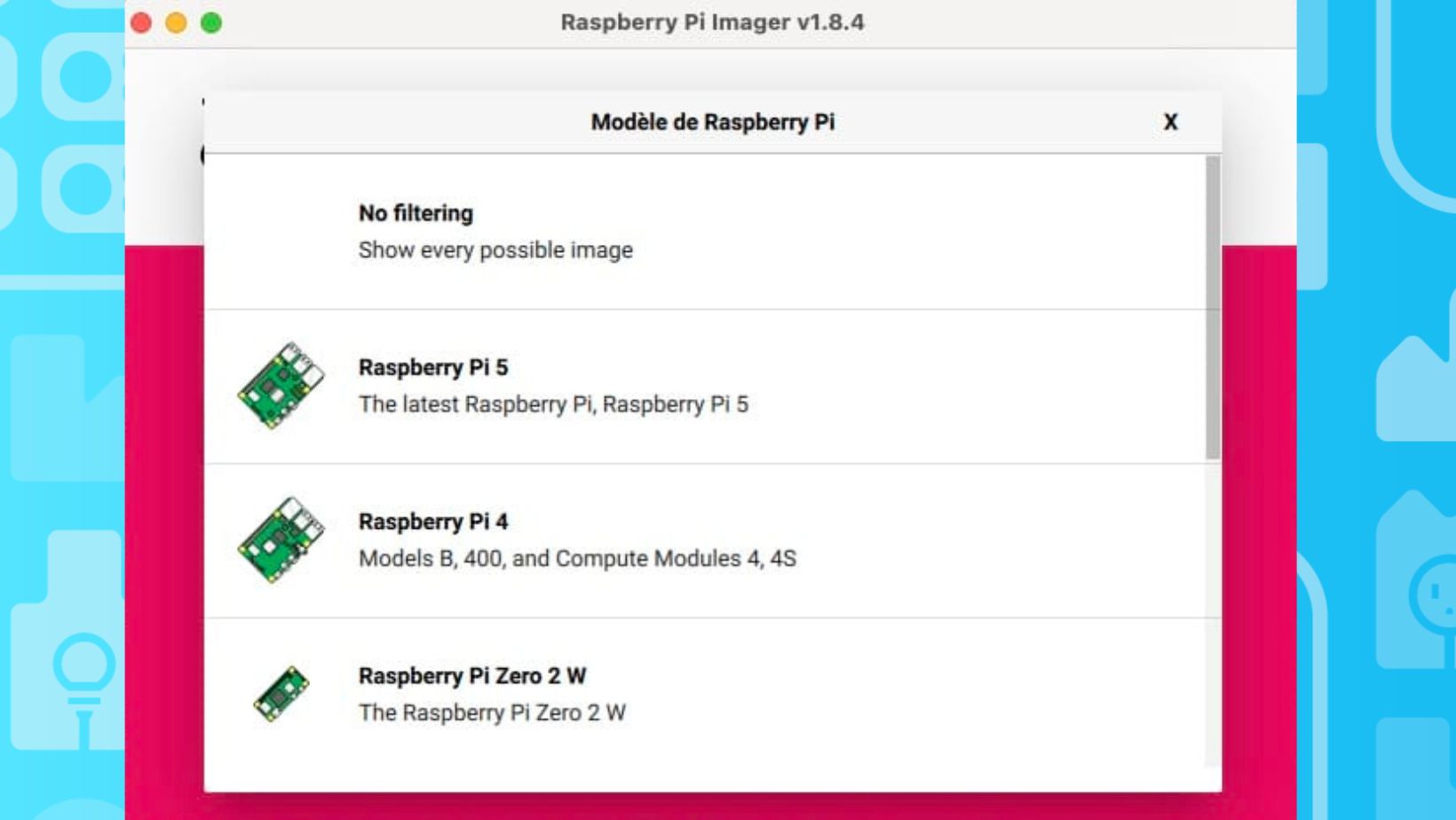
Task: Select the Raspberry Pi 5 board thumbnail image
Action: pos(280,382)
